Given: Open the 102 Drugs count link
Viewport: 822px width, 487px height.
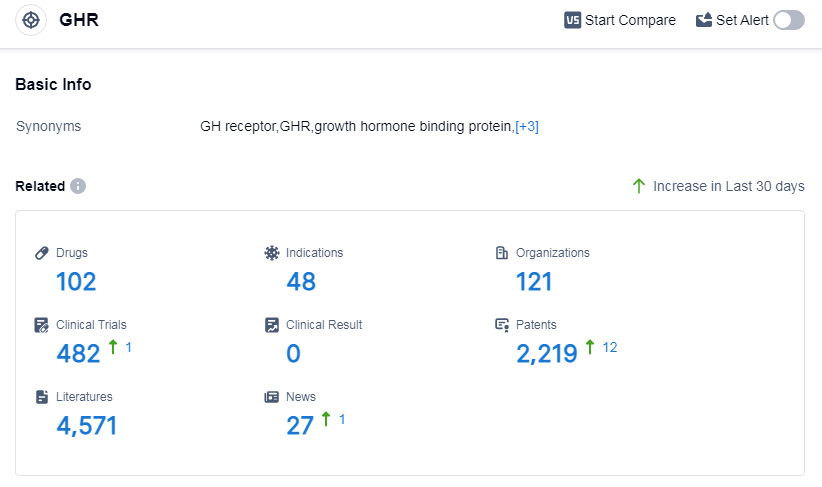Looking at the screenshot, I should 76,282.
